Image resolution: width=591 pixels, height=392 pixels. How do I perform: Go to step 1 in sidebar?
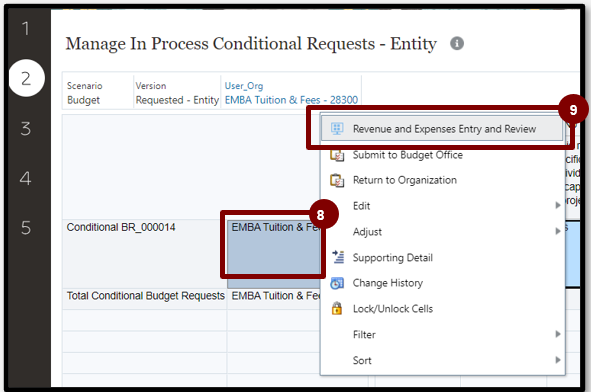pos(26,29)
